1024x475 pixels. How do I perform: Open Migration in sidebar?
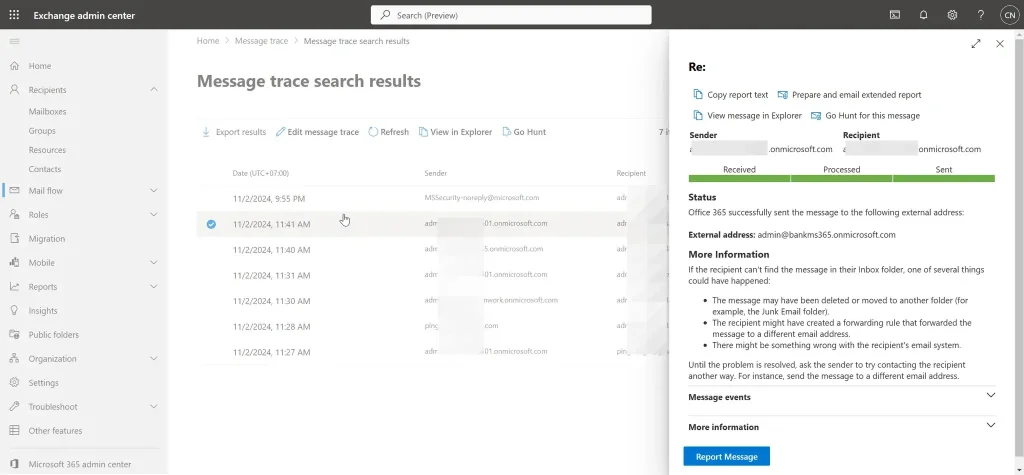click(x=46, y=239)
